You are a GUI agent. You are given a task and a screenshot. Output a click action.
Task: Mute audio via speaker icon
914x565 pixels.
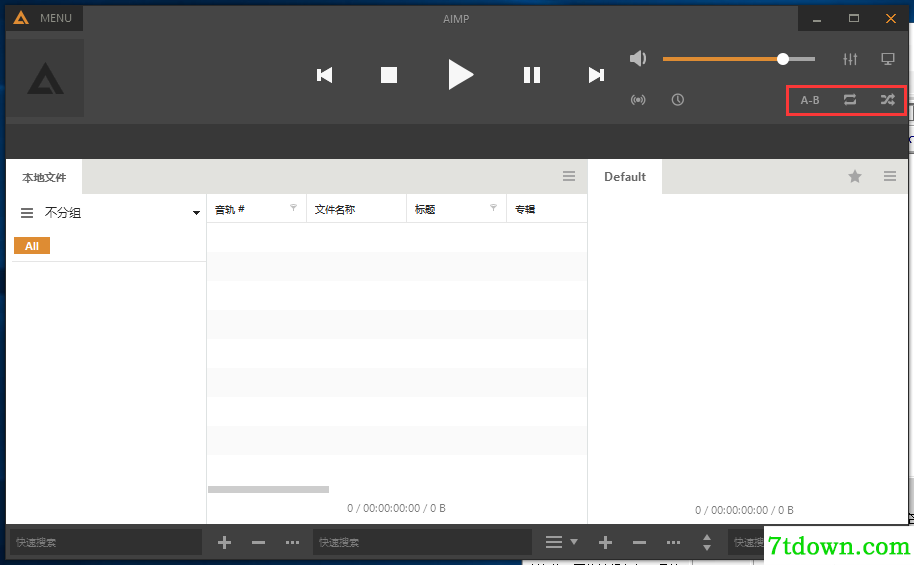click(x=638, y=58)
